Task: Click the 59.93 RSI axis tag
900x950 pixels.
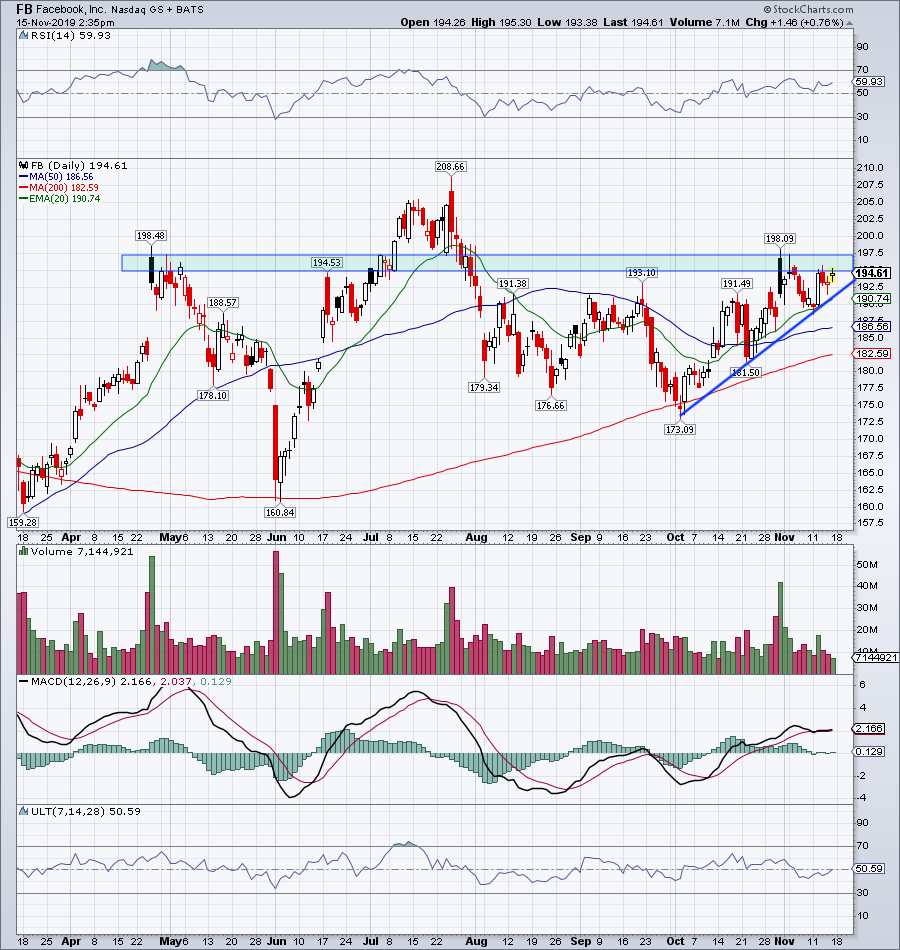Action: 870,81
